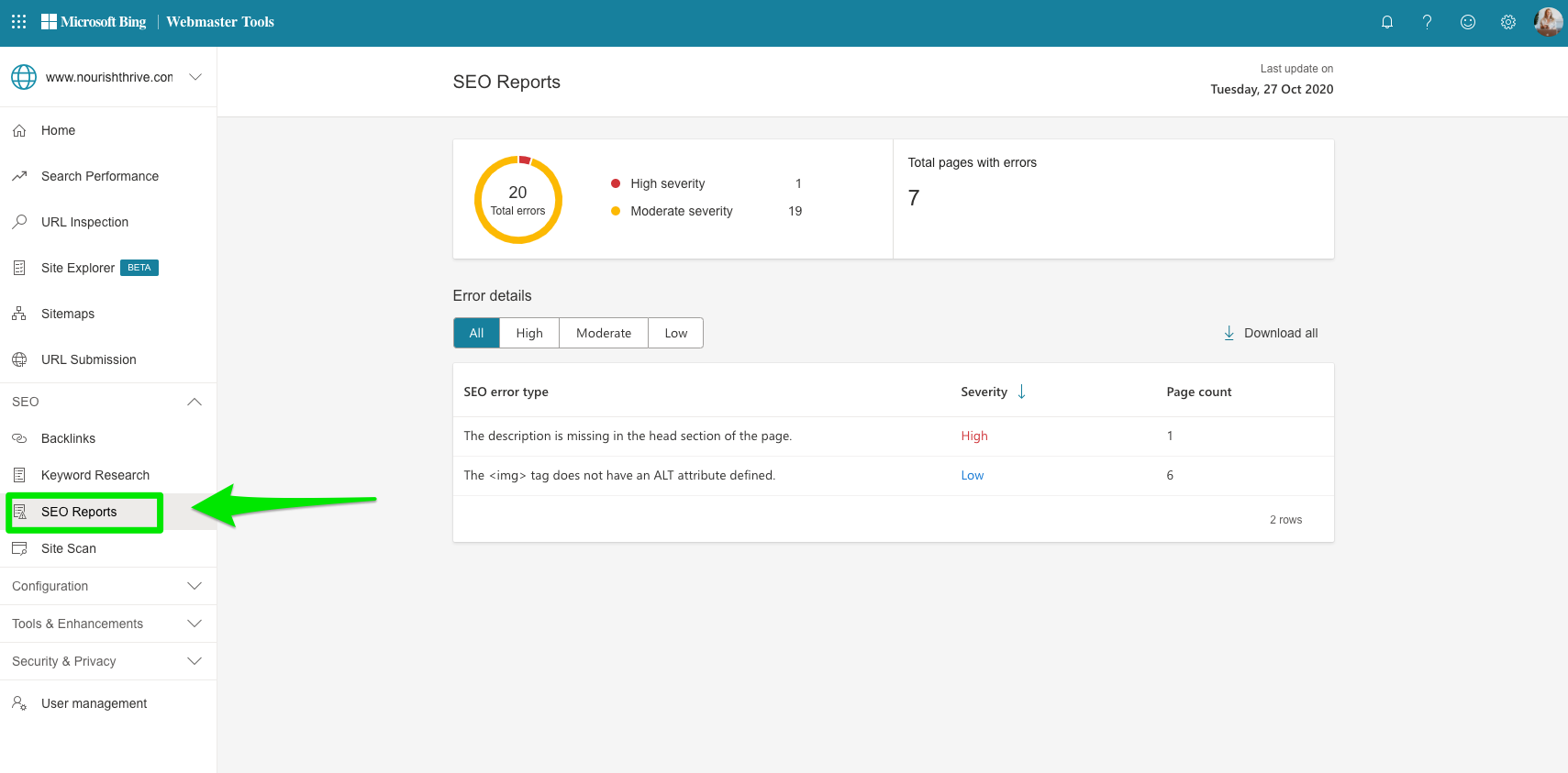Open the app launcher grid icon
Viewport: 1568px width, 773px height.
point(18,22)
